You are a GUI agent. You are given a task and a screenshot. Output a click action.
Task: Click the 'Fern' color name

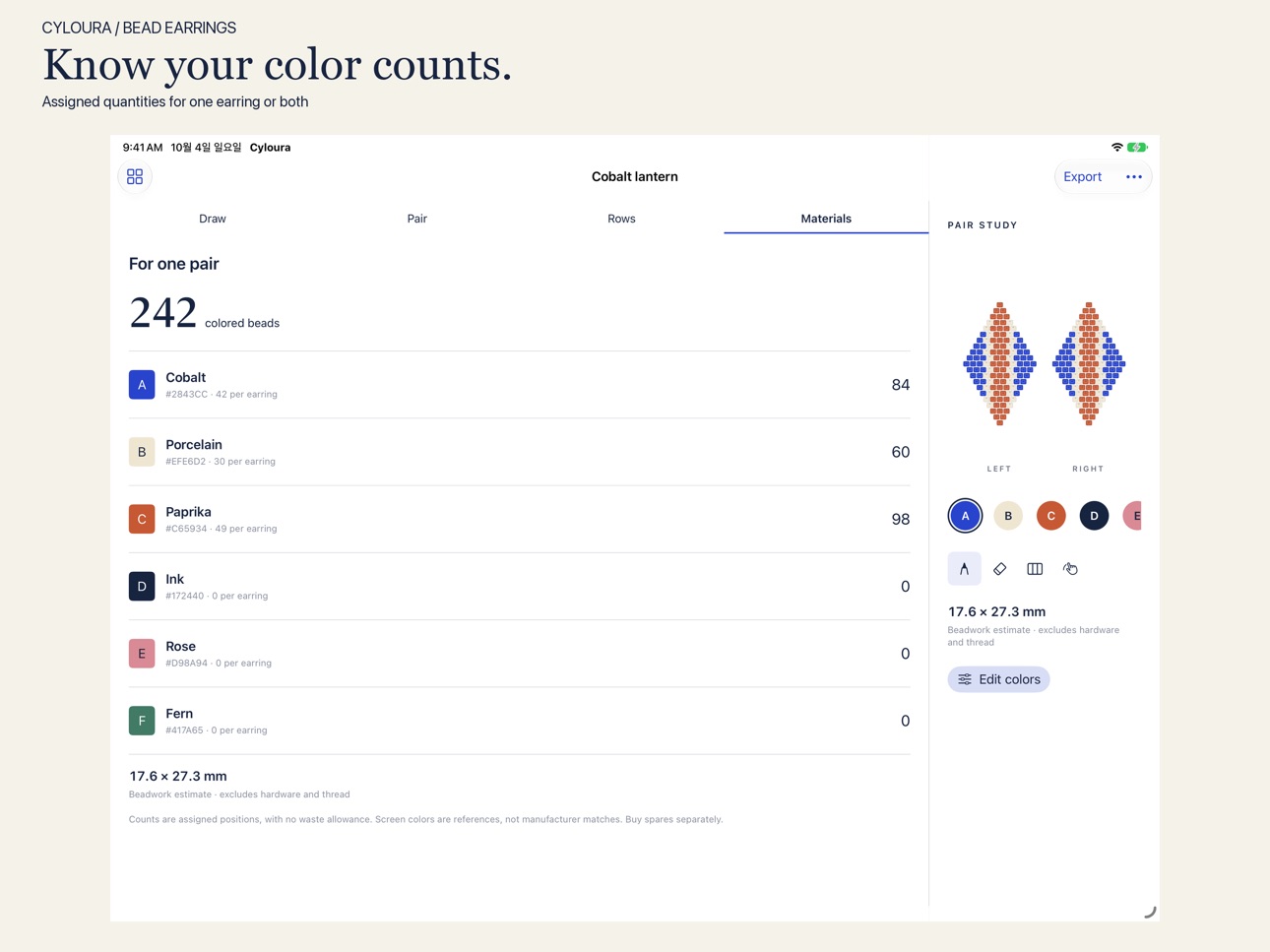pyautogui.click(x=179, y=714)
